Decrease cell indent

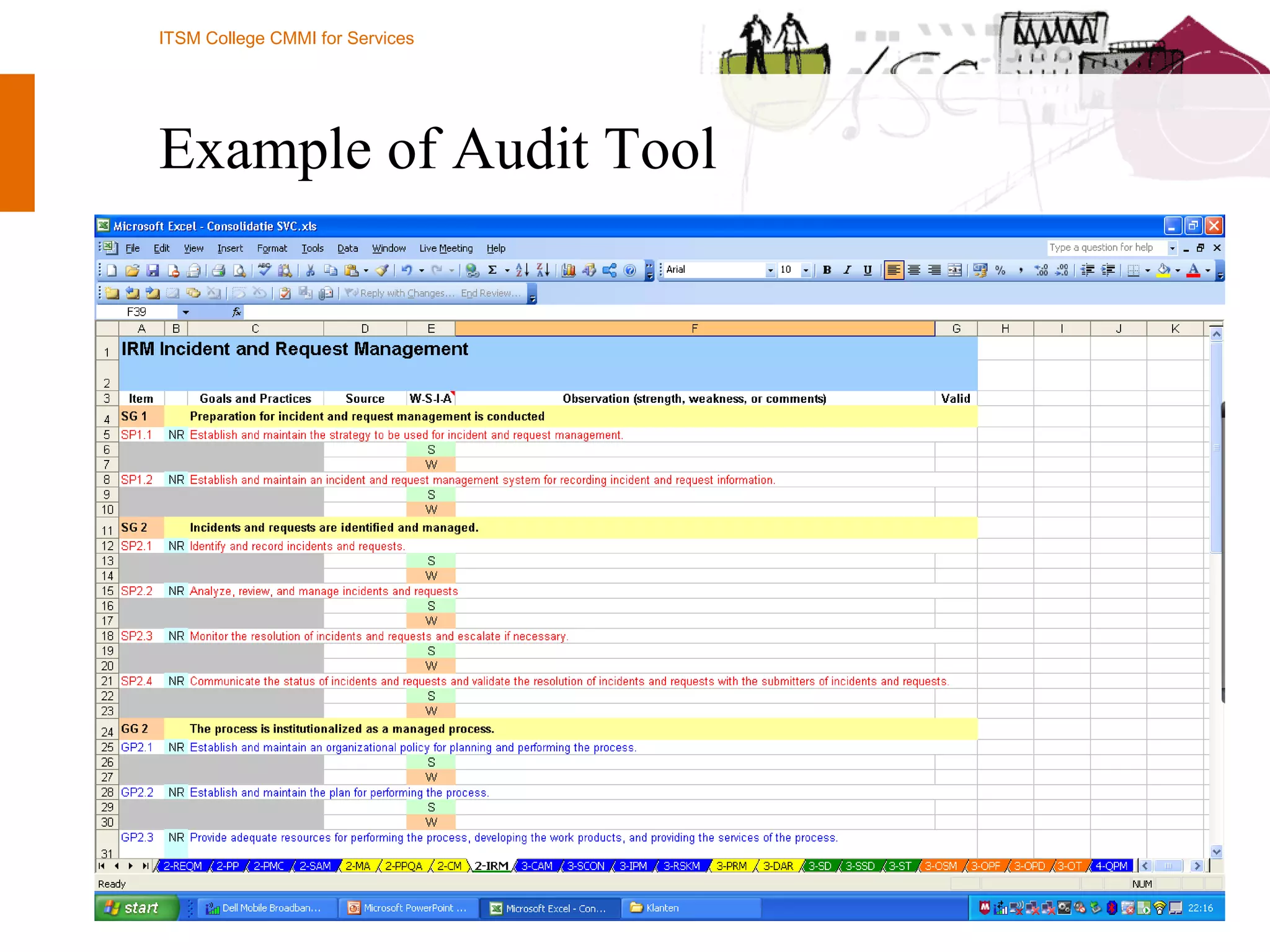click(x=1088, y=270)
